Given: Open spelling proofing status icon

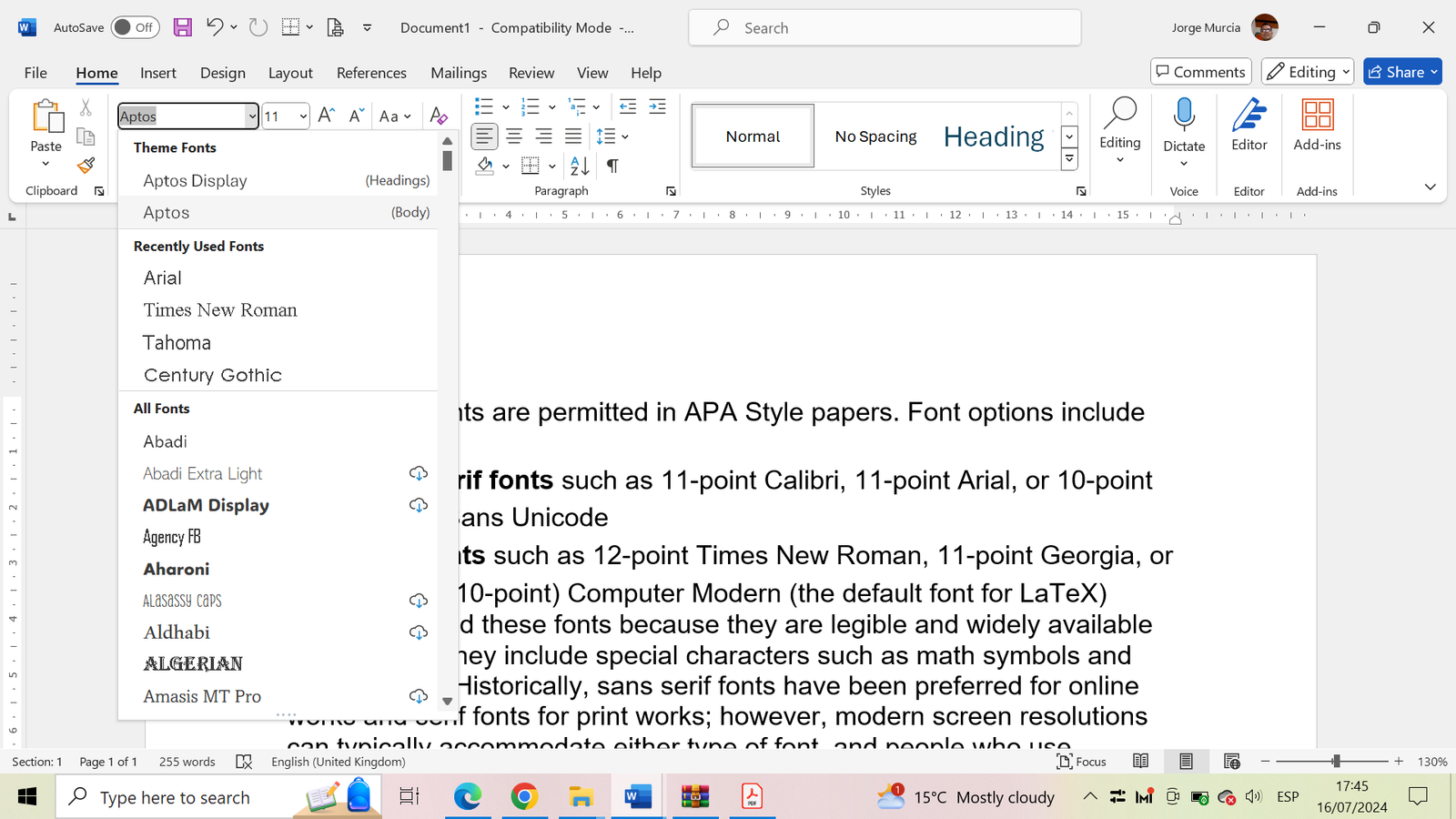Looking at the screenshot, I should point(244,762).
